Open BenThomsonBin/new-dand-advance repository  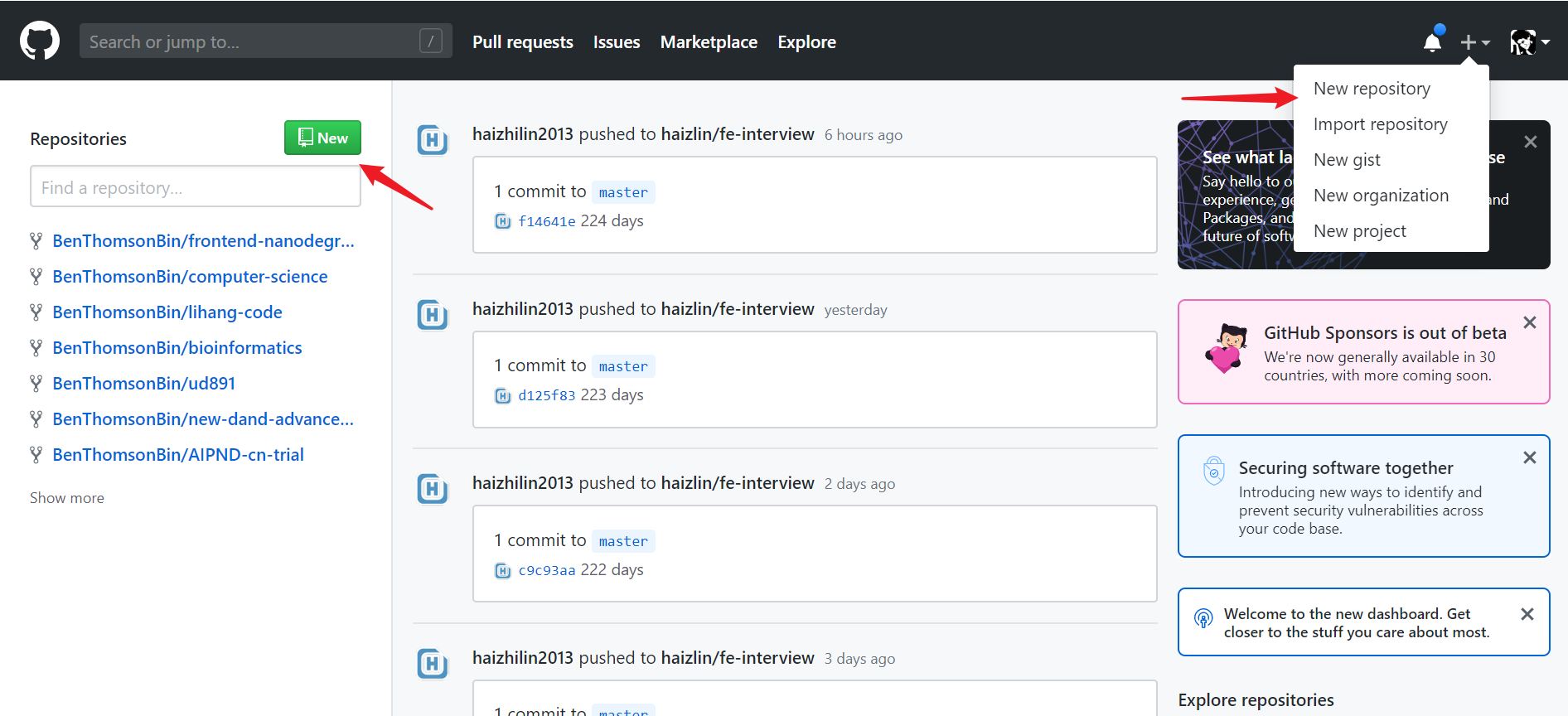203,419
